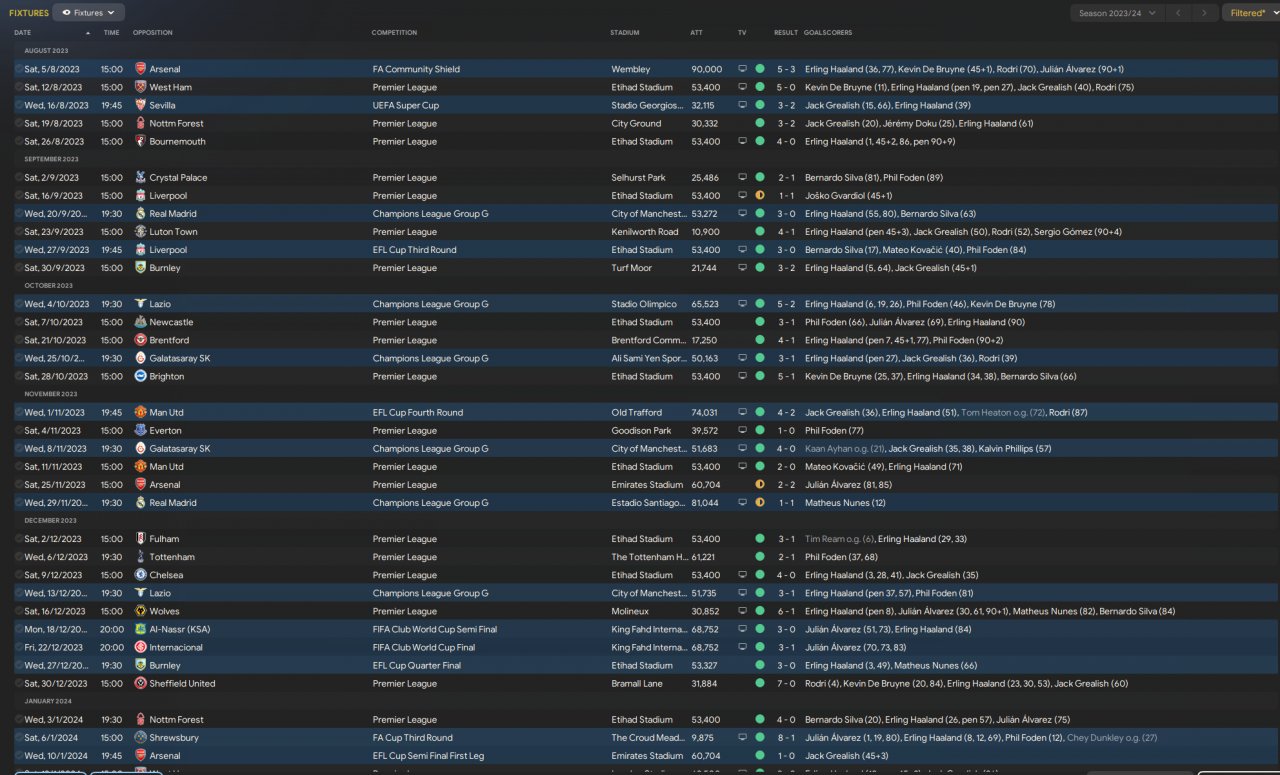Tick the circle beside Sat, 5/8/2023
The width and height of the screenshot is (1280, 775).
[18, 69]
